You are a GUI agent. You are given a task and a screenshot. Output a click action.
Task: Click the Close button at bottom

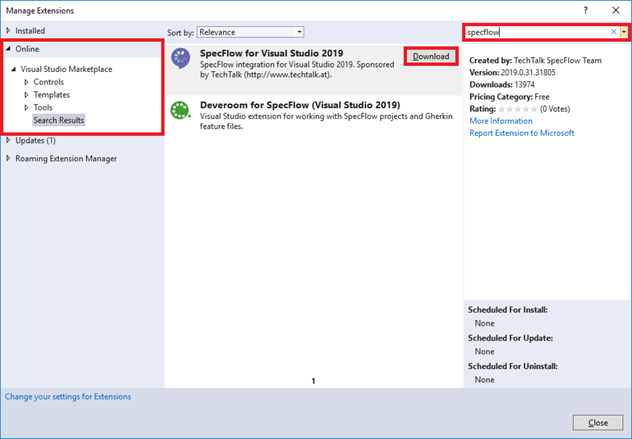coord(598,422)
